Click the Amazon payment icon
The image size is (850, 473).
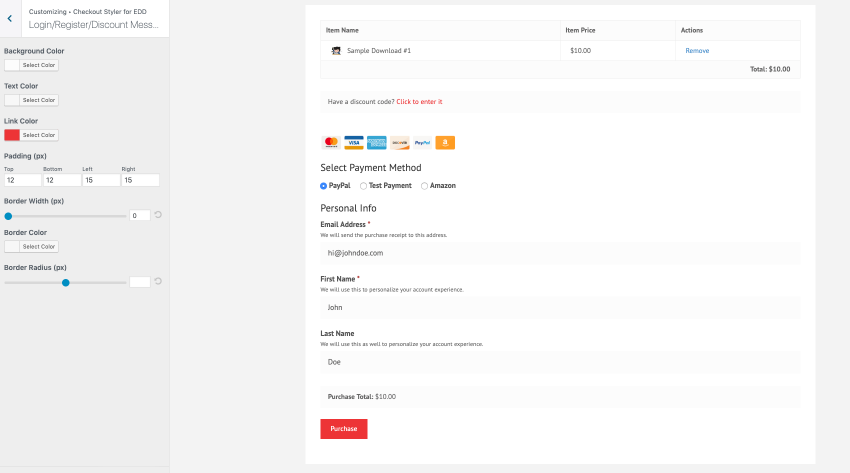[x=445, y=142]
